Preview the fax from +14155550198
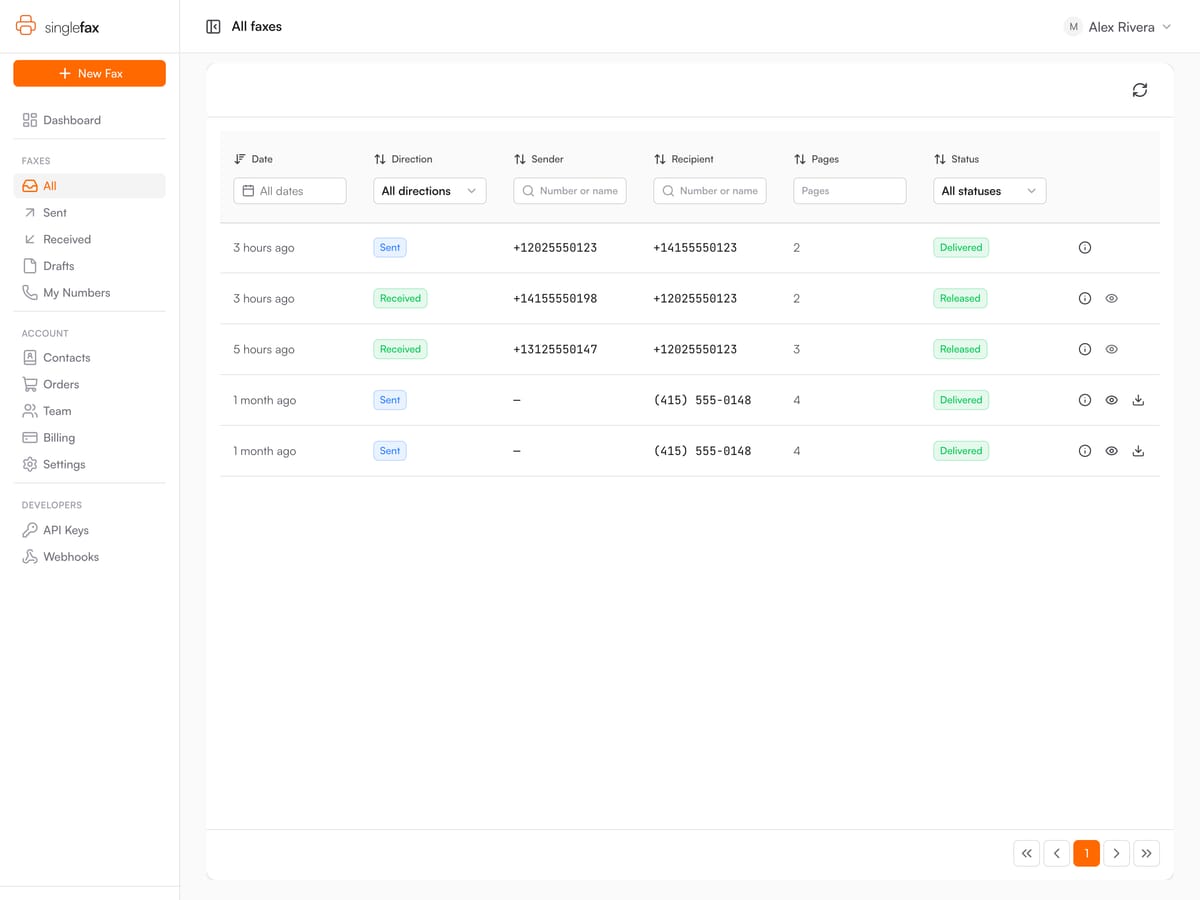 [x=1111, y=299]
